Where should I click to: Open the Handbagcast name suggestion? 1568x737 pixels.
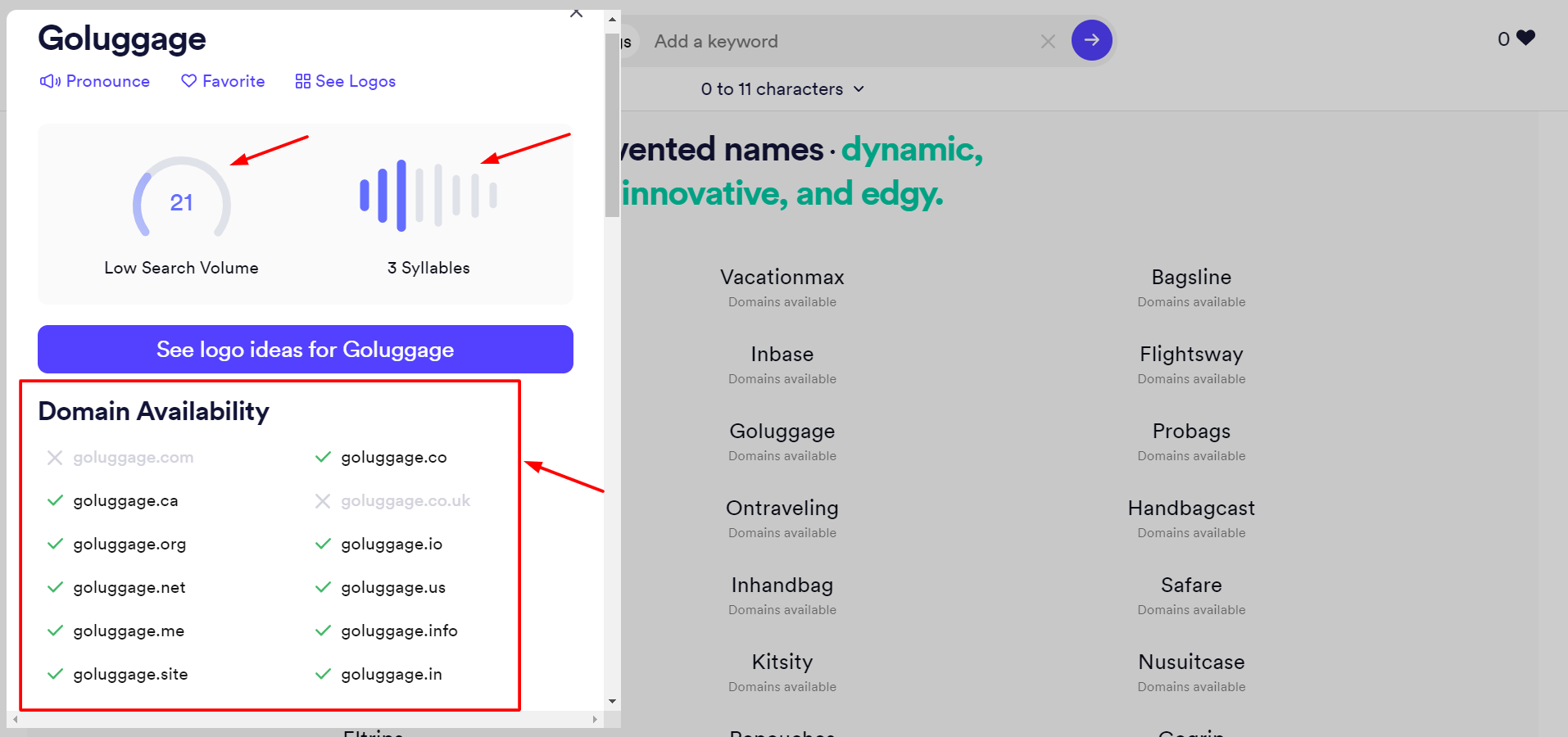tap(1190, 509)
